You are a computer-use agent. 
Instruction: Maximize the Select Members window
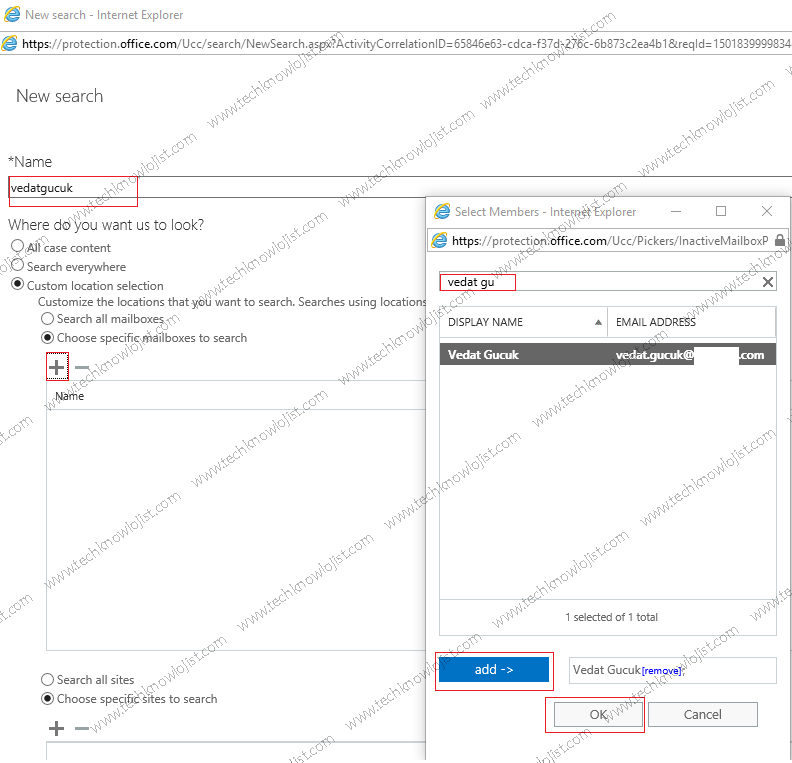click(721, 211)
